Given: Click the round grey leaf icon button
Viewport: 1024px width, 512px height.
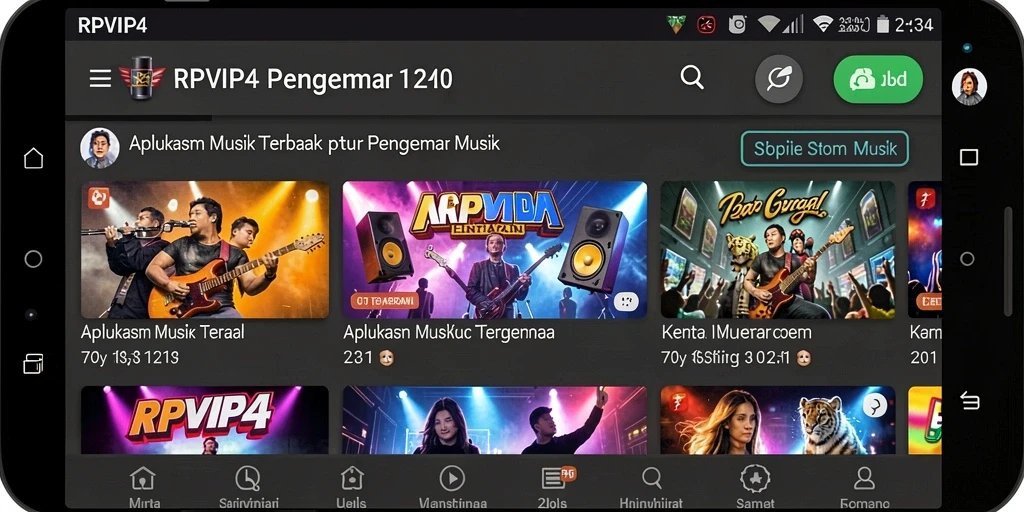Looking at the screenshot, I should click(778, 79).
